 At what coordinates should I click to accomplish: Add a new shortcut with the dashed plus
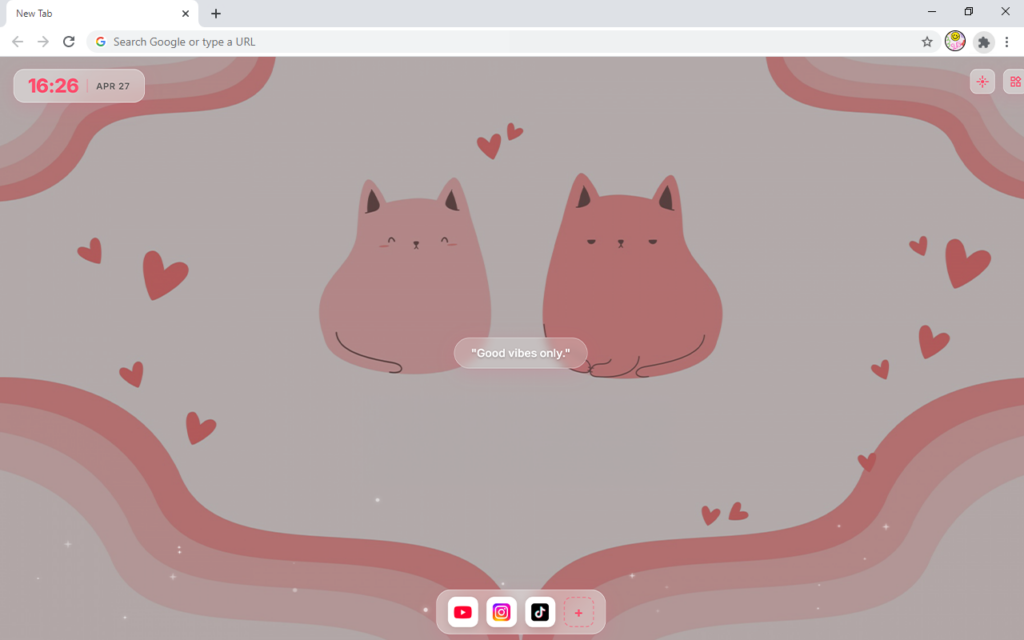click(x=578, y=612)
